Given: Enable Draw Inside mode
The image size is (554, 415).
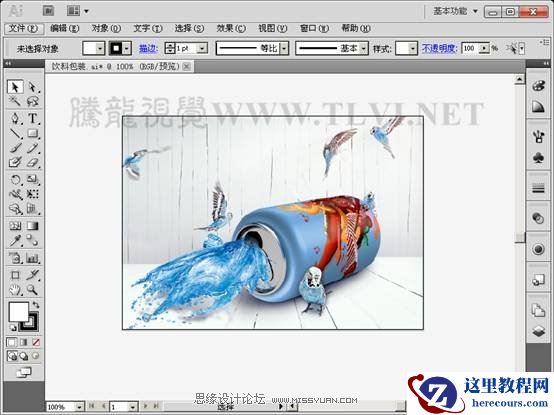Looking at the screenshot, I should click(36, 356).
